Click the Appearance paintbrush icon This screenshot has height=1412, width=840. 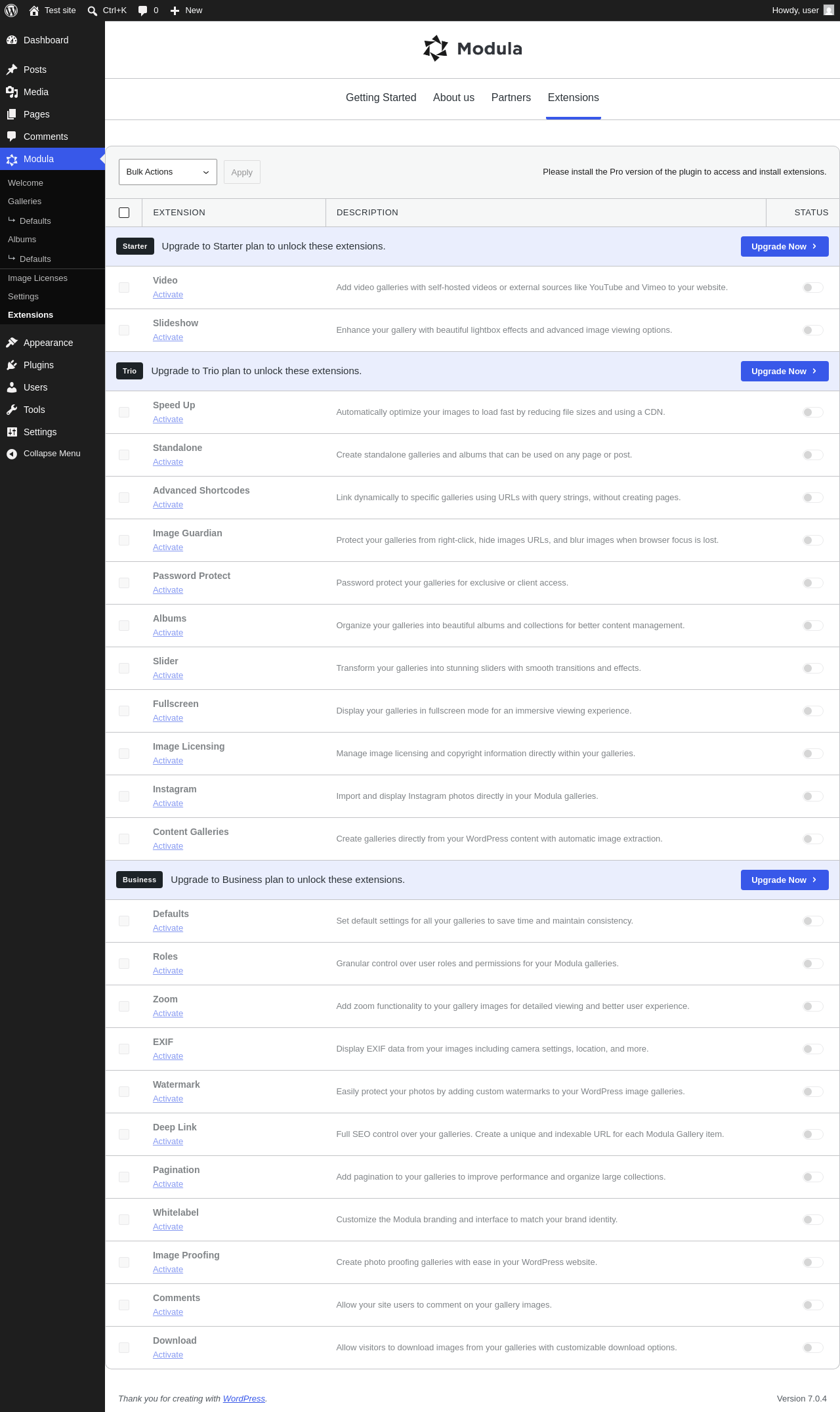click(12, 343)
